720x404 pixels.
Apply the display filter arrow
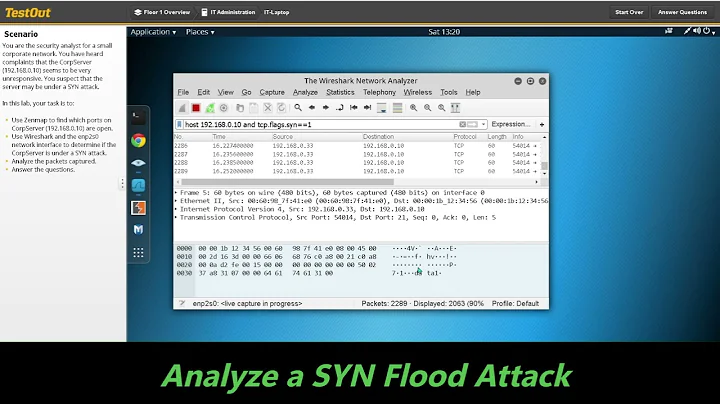tap(472, 124)
